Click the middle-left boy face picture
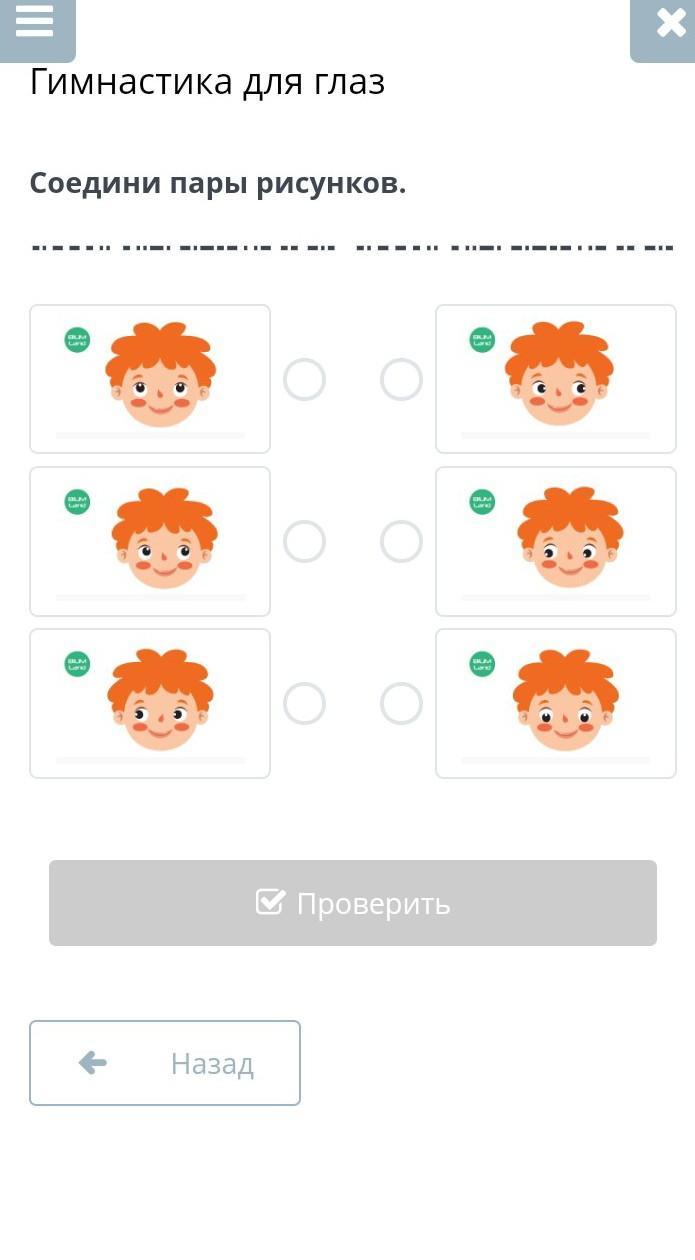The height and width of the screenshot is (1260, 695). click(x=164, y=539)
